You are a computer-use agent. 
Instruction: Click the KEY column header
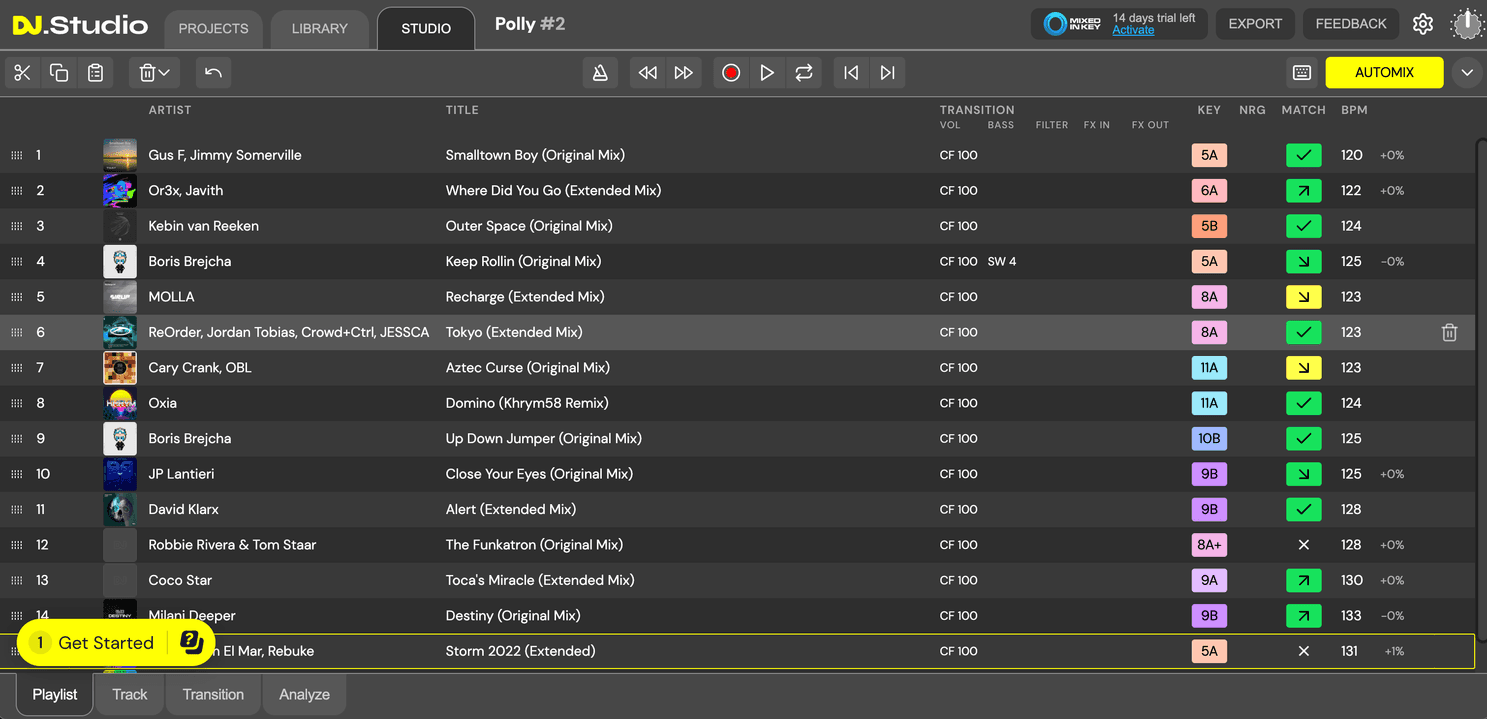[x=1209, y=110]
